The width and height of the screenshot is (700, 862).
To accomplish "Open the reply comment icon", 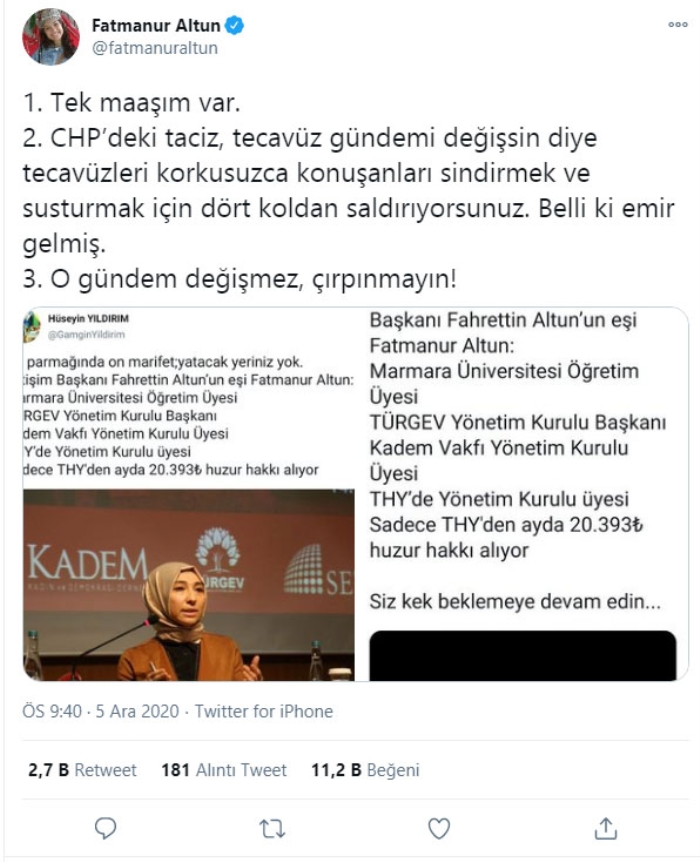I will (x=105, y=828).
